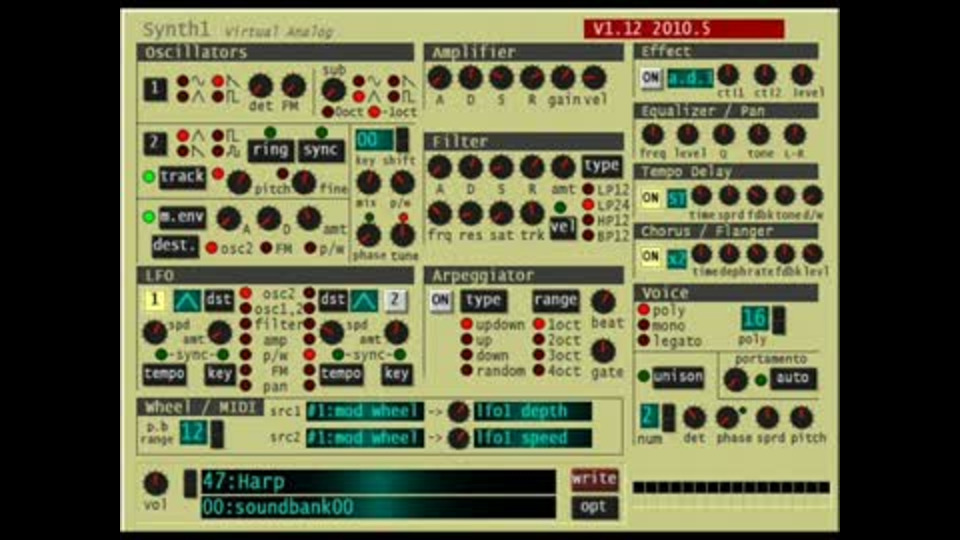This screenshot has height=540, width=960.
Task: Click the unison num value display
Action: [x=650, y=416]
